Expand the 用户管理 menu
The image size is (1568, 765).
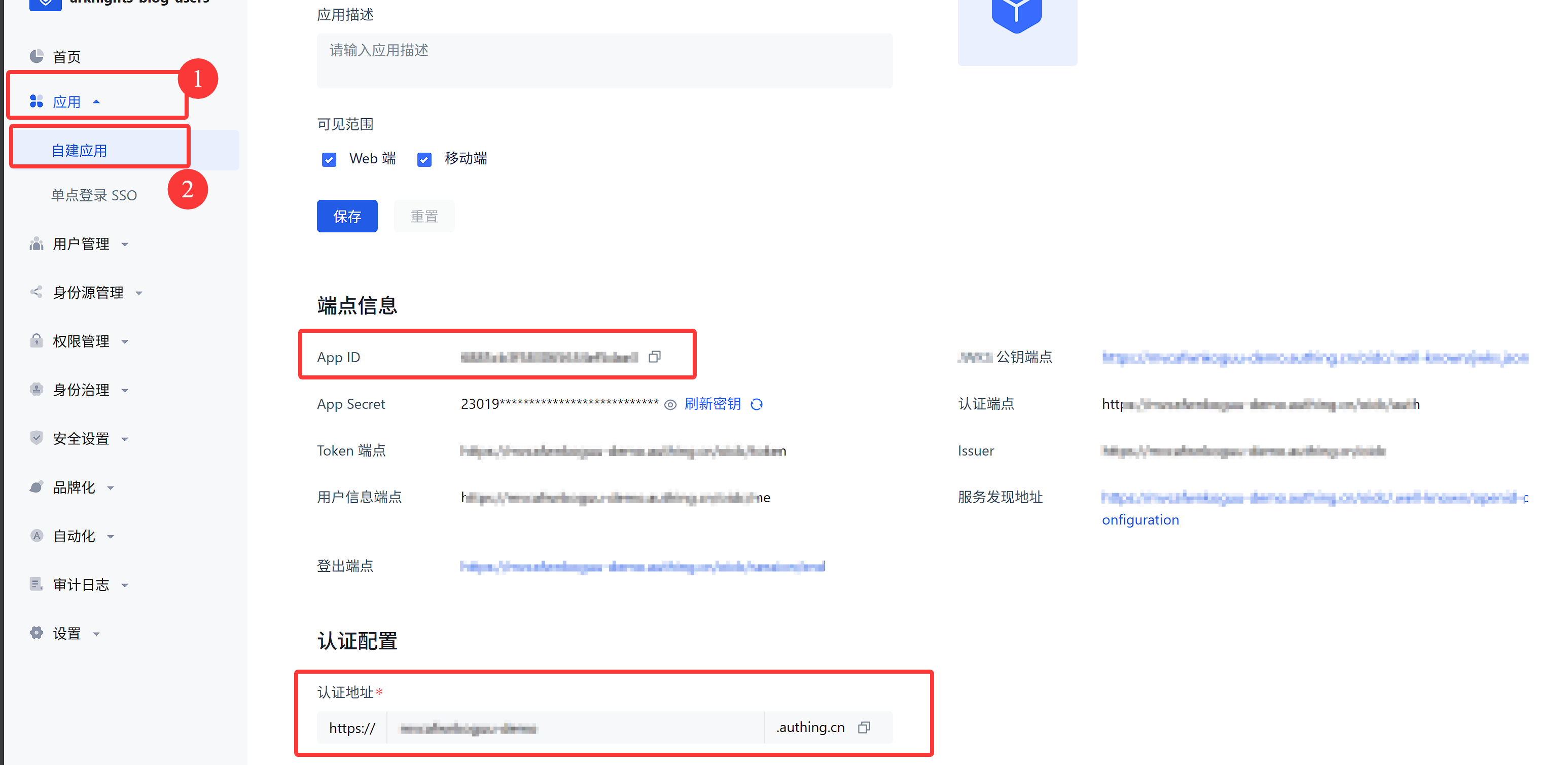point(80,244)
